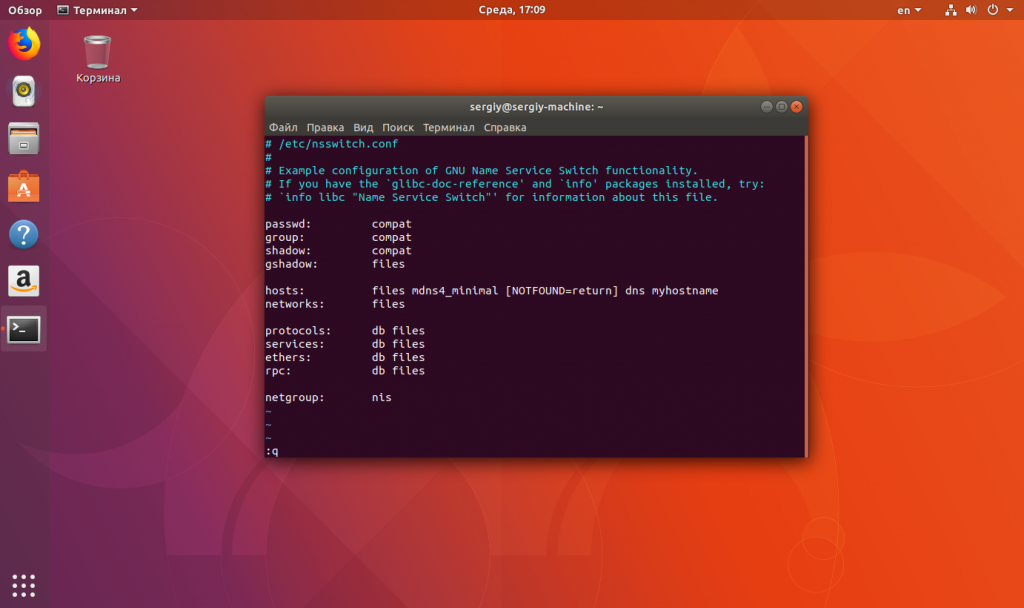The height and width of the screenshot is (608, 1024).
Task: Click the 'rpc:' entry
Action: (278, 370)
